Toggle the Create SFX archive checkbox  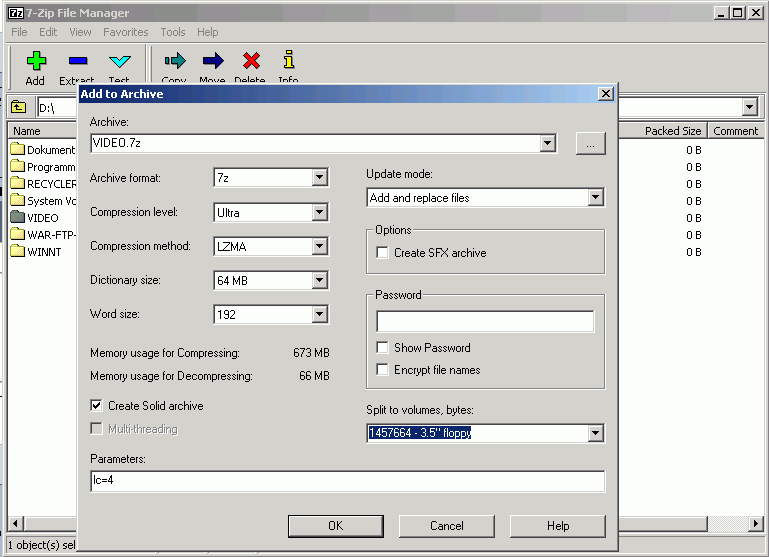[382, 253]
